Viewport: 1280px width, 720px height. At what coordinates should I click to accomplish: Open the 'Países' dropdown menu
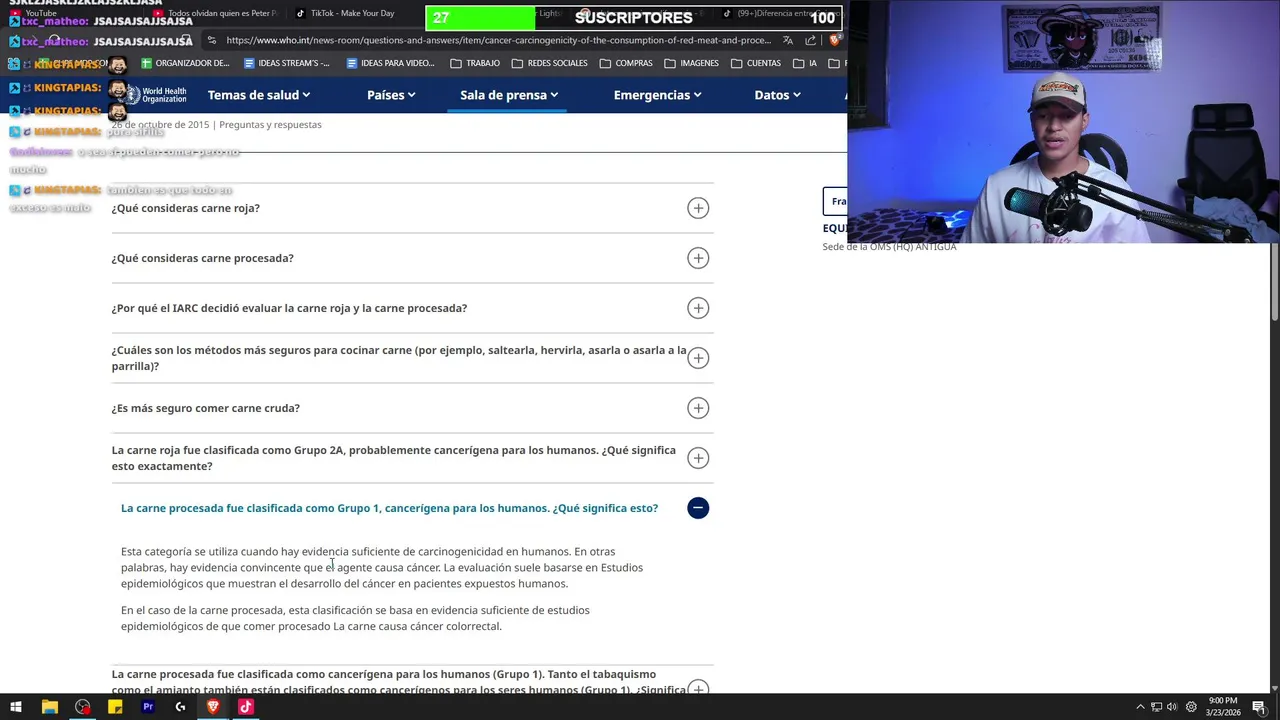[391, 95]
